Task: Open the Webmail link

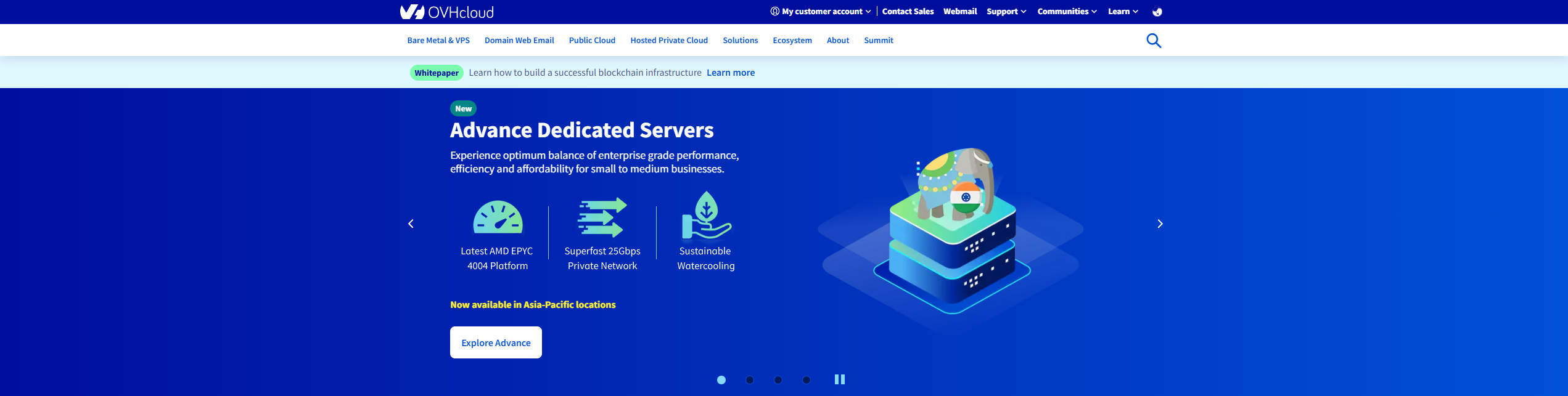Action: (x=960, y=12)
